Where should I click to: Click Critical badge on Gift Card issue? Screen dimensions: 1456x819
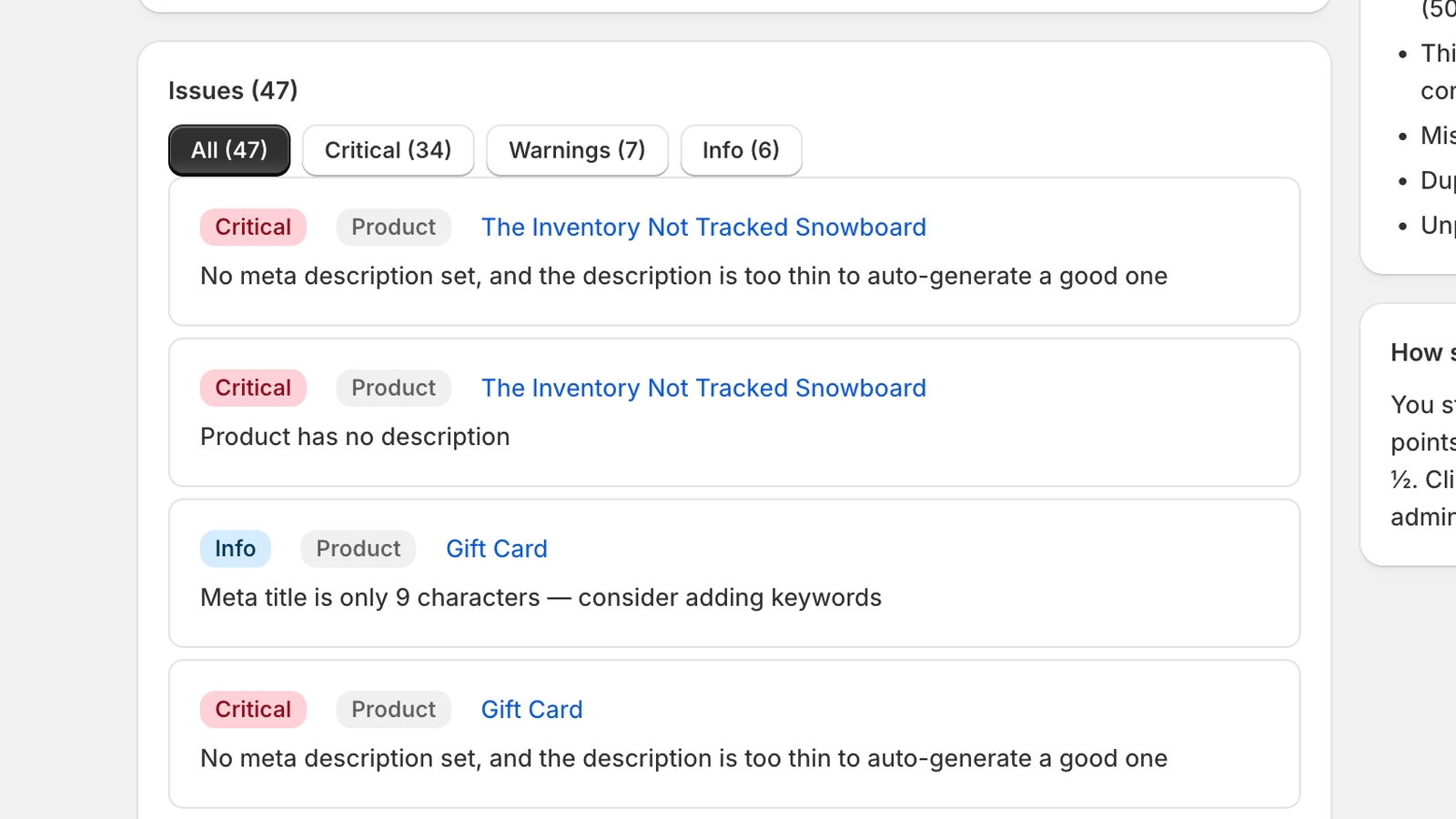click(x=253, y=710)
